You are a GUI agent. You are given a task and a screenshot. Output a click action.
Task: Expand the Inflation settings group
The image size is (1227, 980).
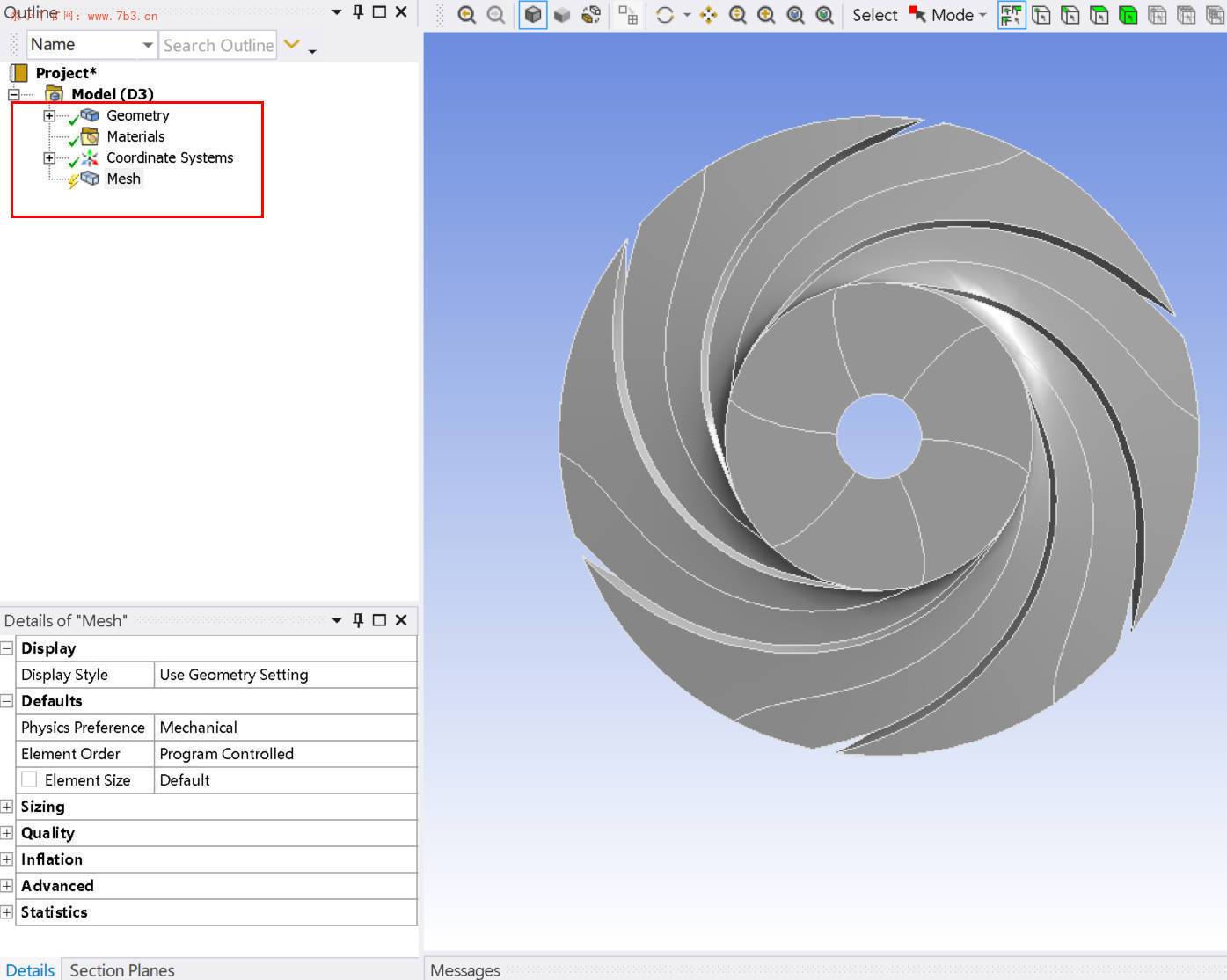(x=7, y=859)
